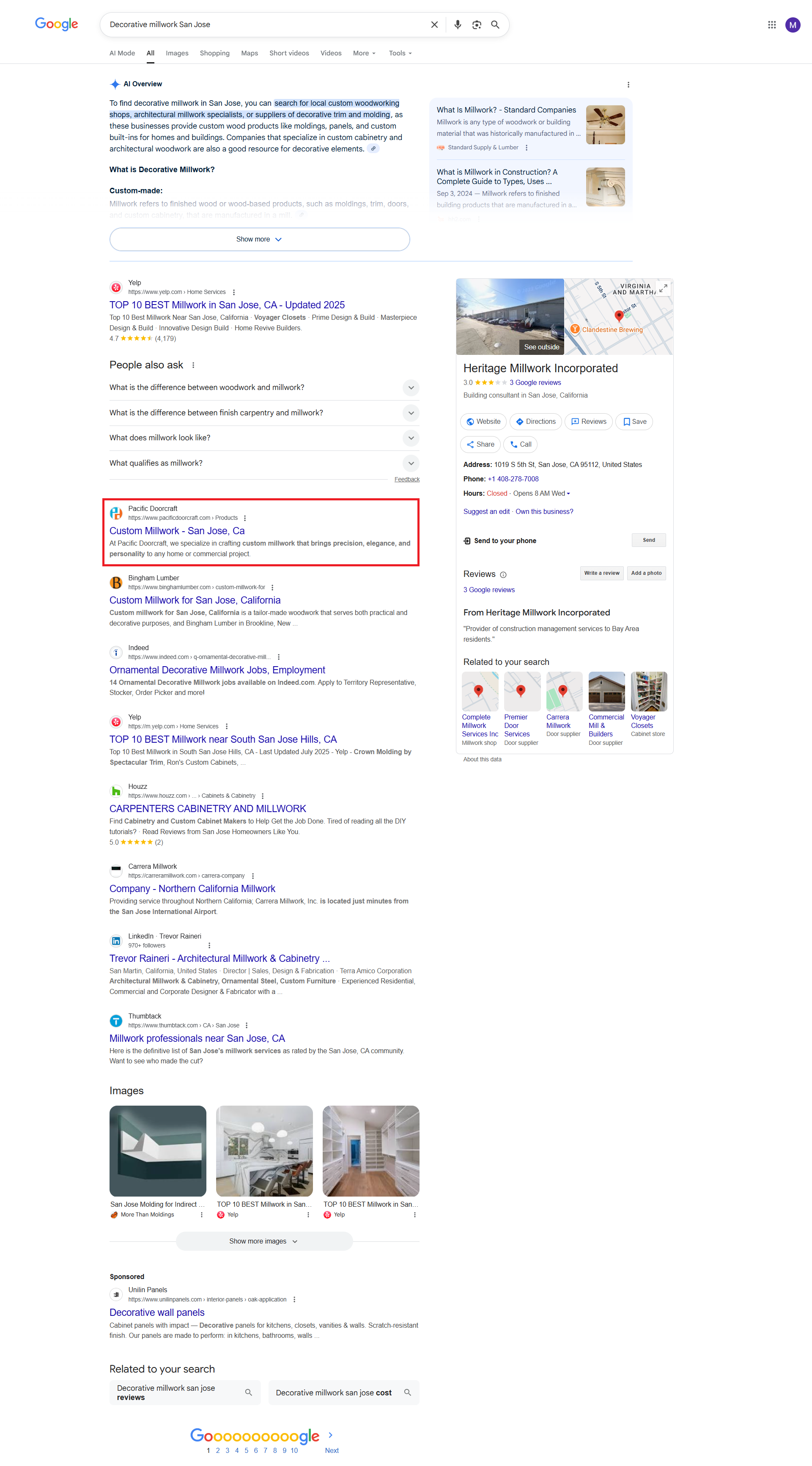Image resolution: width=812 pixels, height=1466 pixels.
Task: Click the magnifying glass search icon
Action: point(495,25)
